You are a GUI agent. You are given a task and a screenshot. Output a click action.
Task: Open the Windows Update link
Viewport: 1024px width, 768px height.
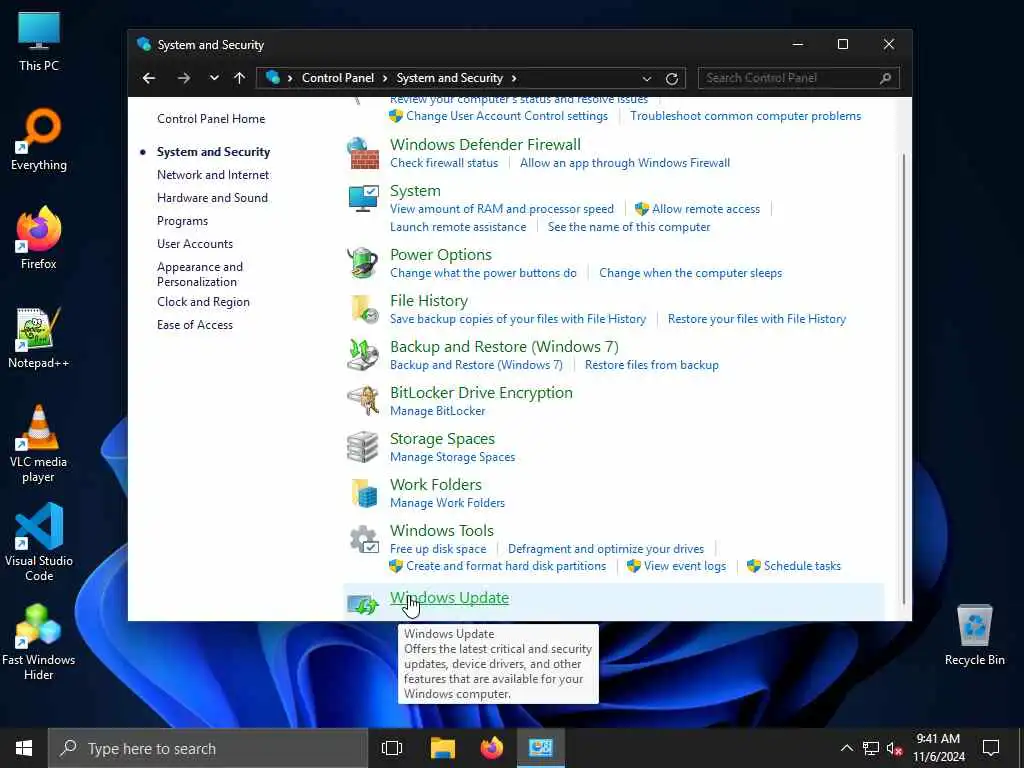pyautogui.click(x=449, y=598)
